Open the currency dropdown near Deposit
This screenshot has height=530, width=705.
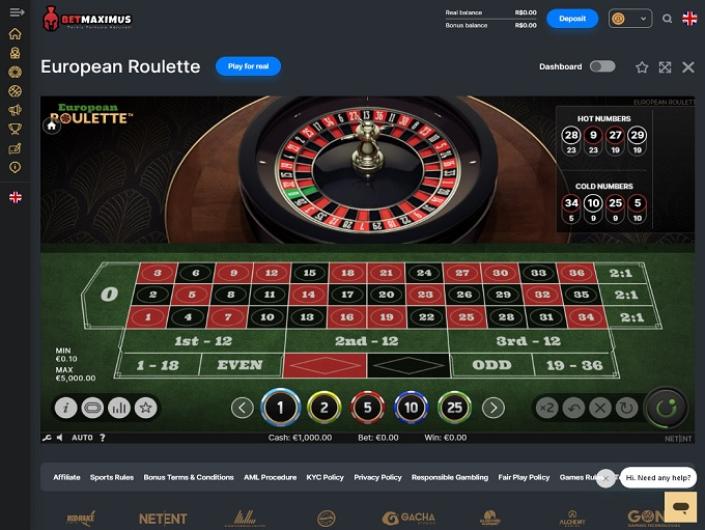click(x=630, y=19)
